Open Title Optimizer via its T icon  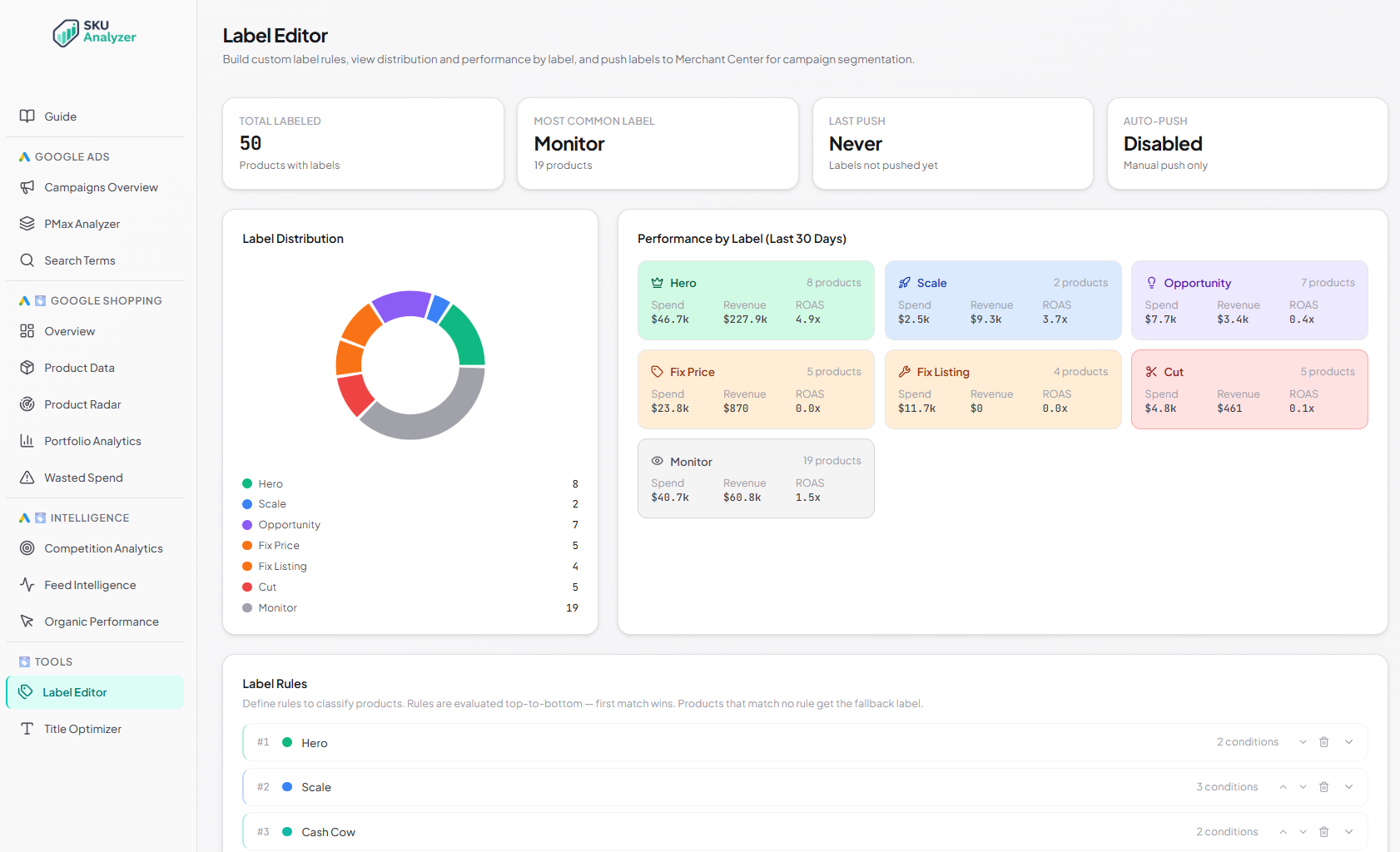pos(27,728)
